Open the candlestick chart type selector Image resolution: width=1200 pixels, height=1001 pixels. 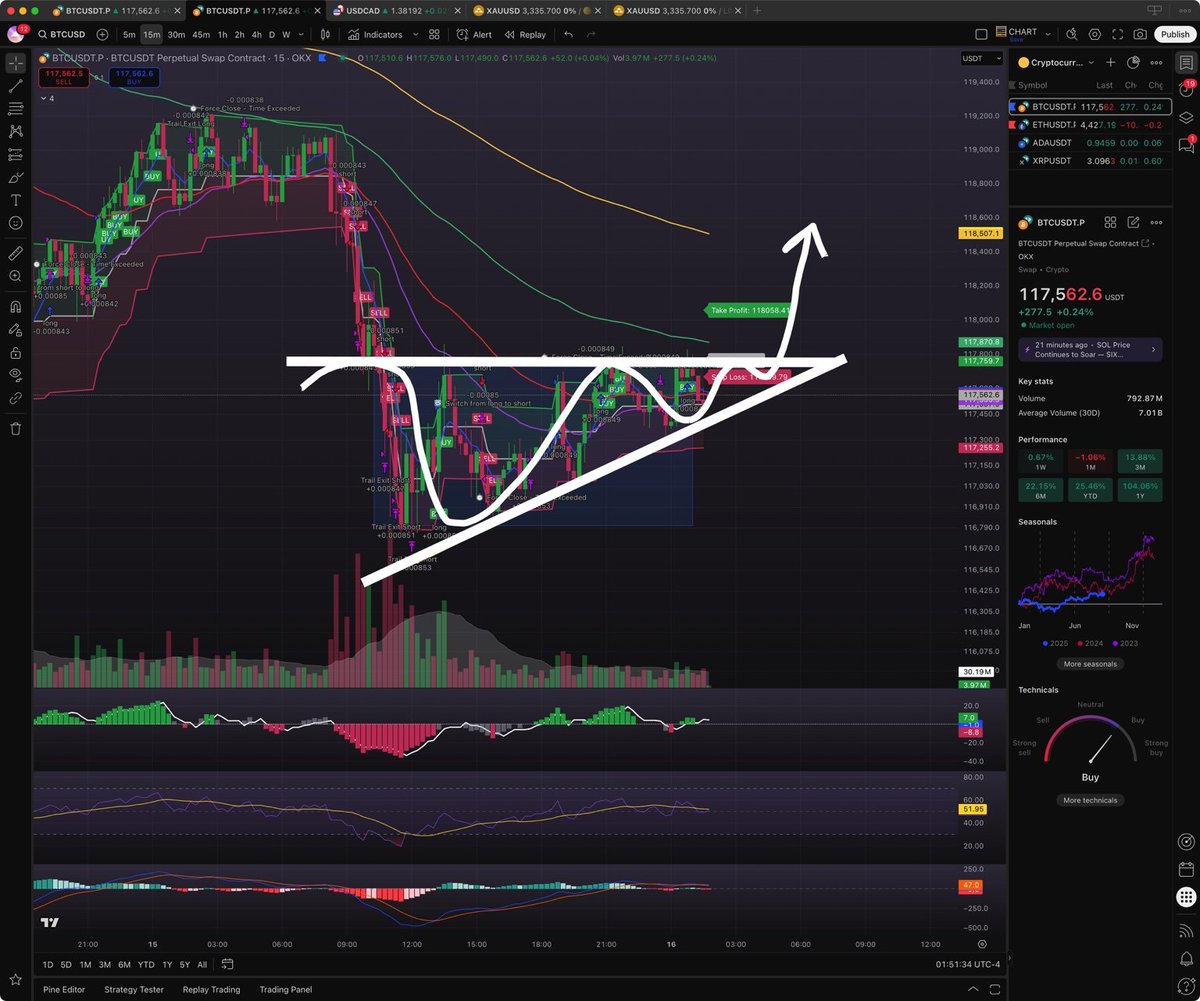(x=325, y=34)
